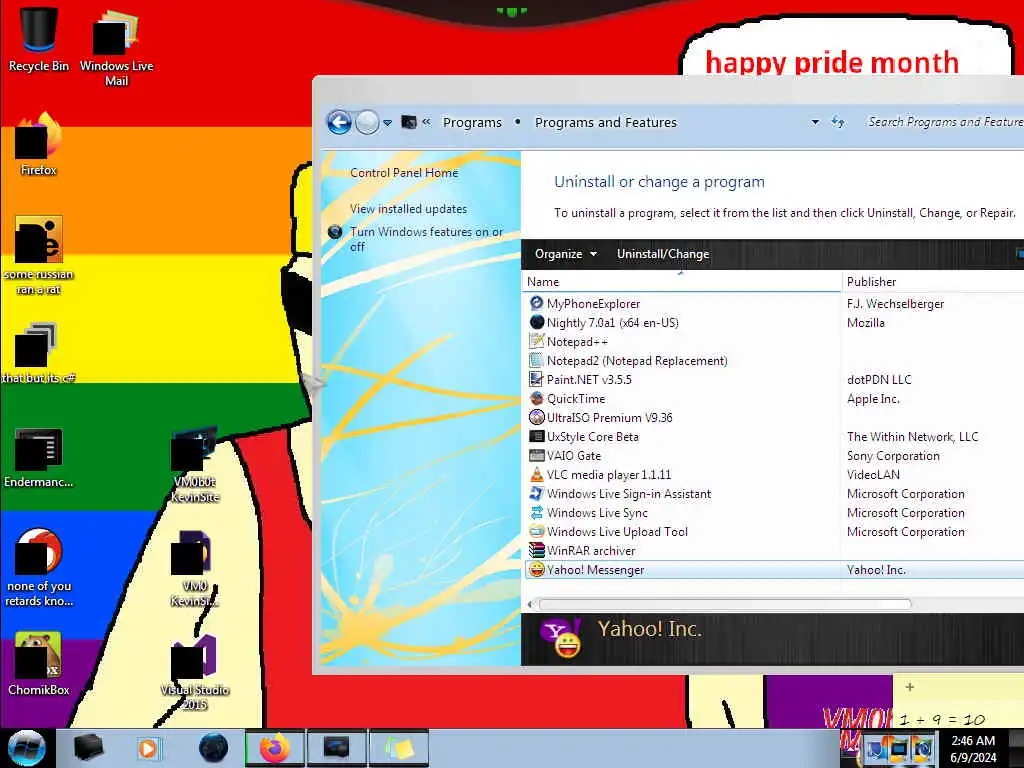Switch to Firefox in the taskbar
This screenshot has width=1024, height=768.
pyautogui.click(x=275, y=748)
